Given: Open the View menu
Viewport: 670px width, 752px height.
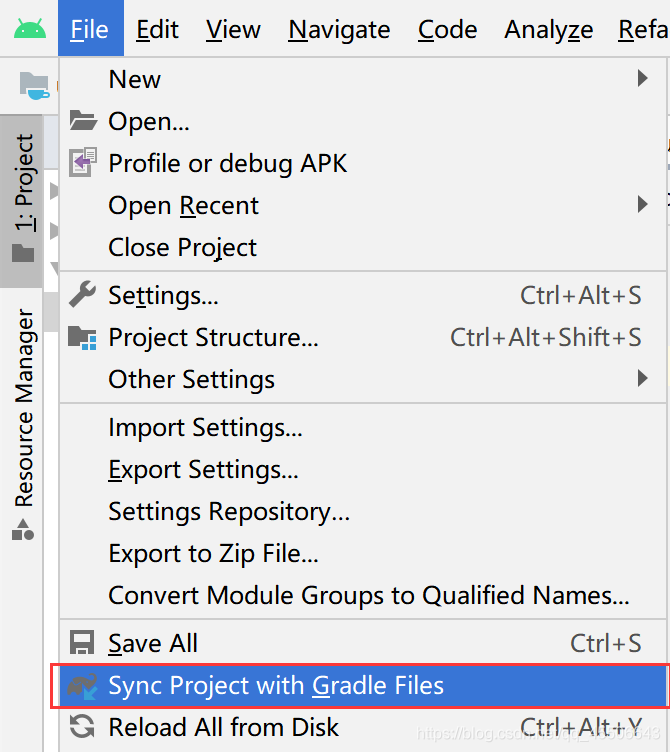Looking at the screenshot, I should click(233, 29).
